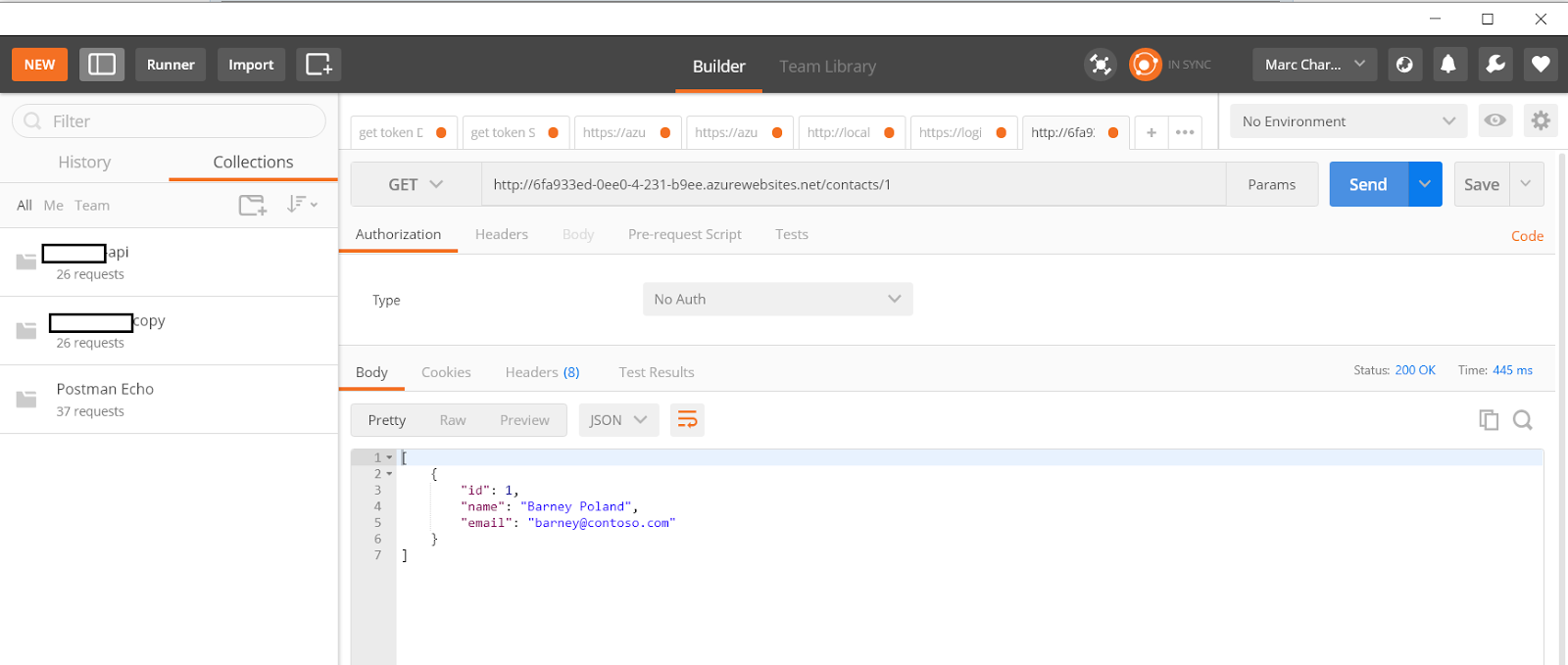
Task: Switch to Preview view
Action: pyautogui.click(x=524, y=420)
